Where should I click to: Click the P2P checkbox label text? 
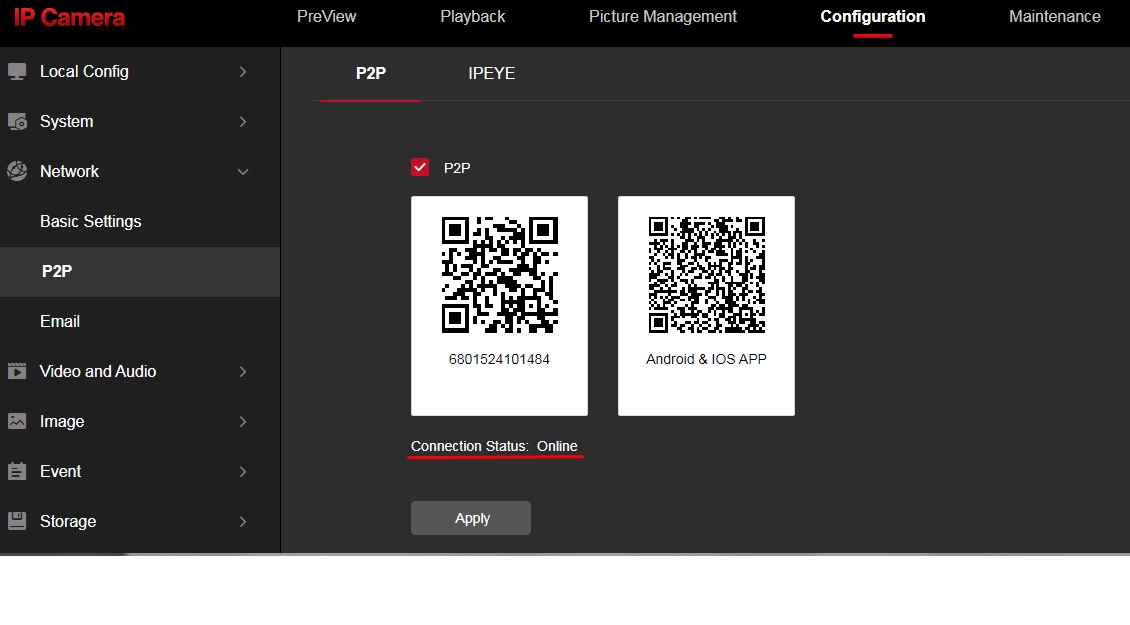pyautogui.click(x=457, y=168)
